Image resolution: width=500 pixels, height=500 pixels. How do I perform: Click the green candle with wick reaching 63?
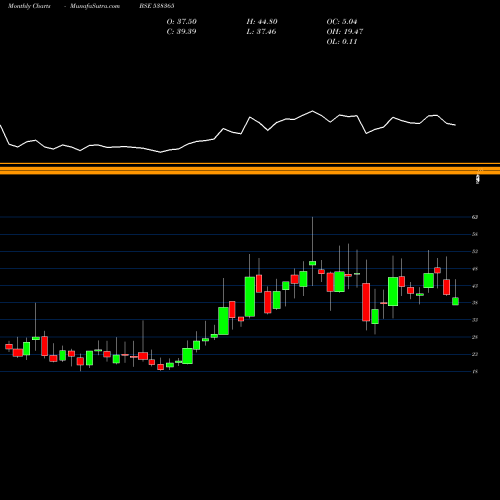tap(312, 263)
